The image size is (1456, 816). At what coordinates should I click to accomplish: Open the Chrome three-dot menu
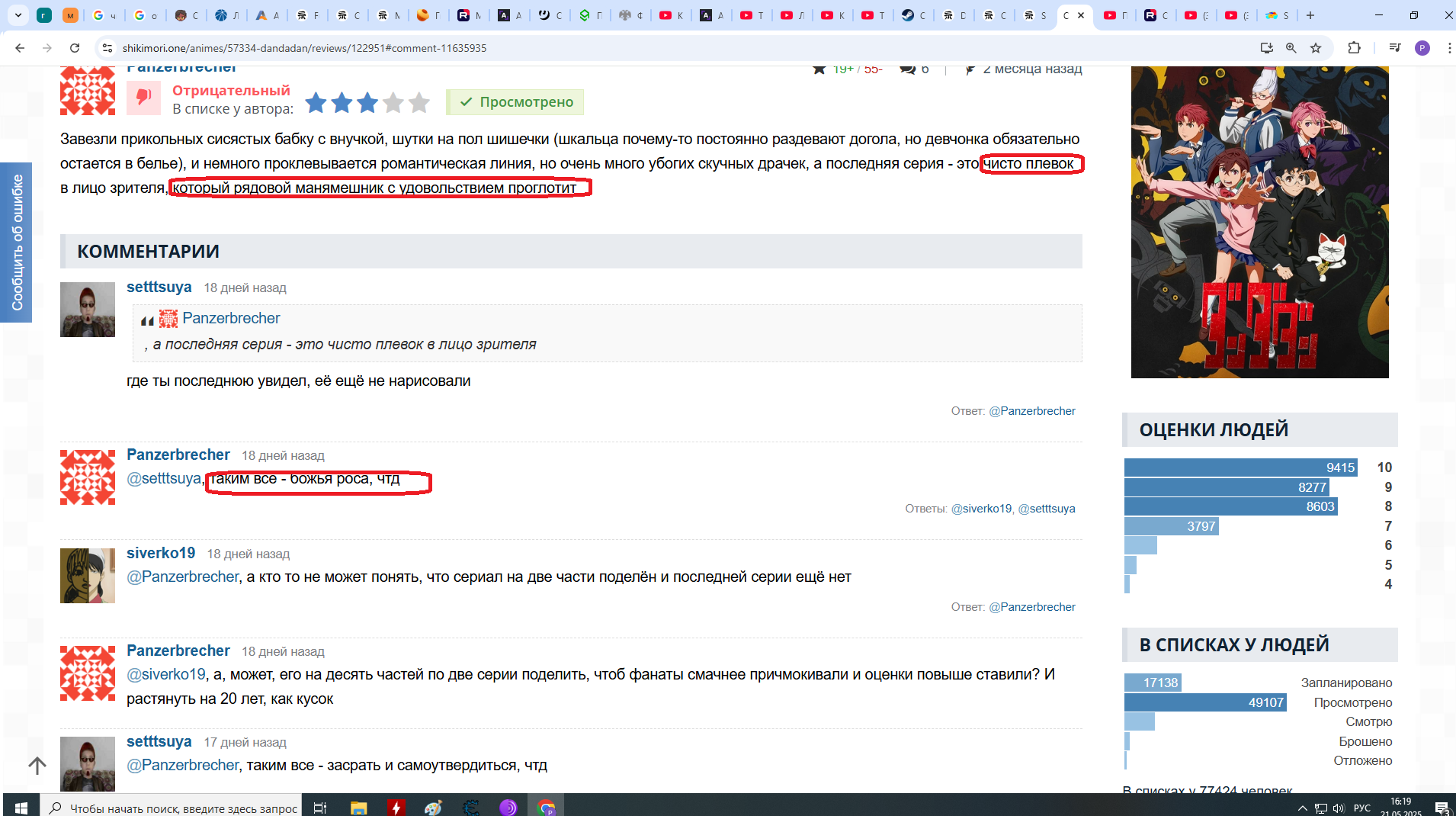[1448, 48]
